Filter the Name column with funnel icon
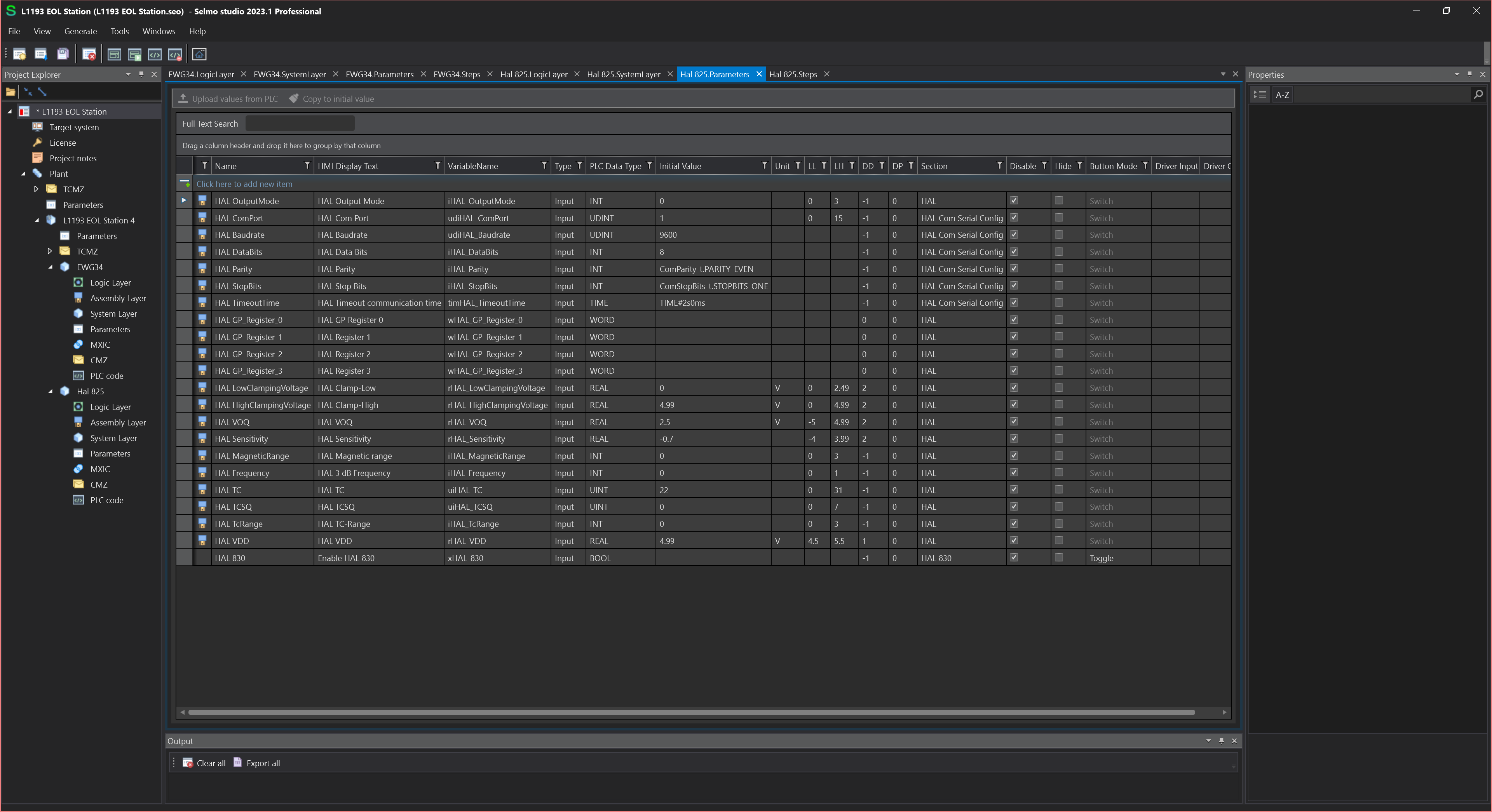This screenshot has height=812, width=1492. (307, 166)
